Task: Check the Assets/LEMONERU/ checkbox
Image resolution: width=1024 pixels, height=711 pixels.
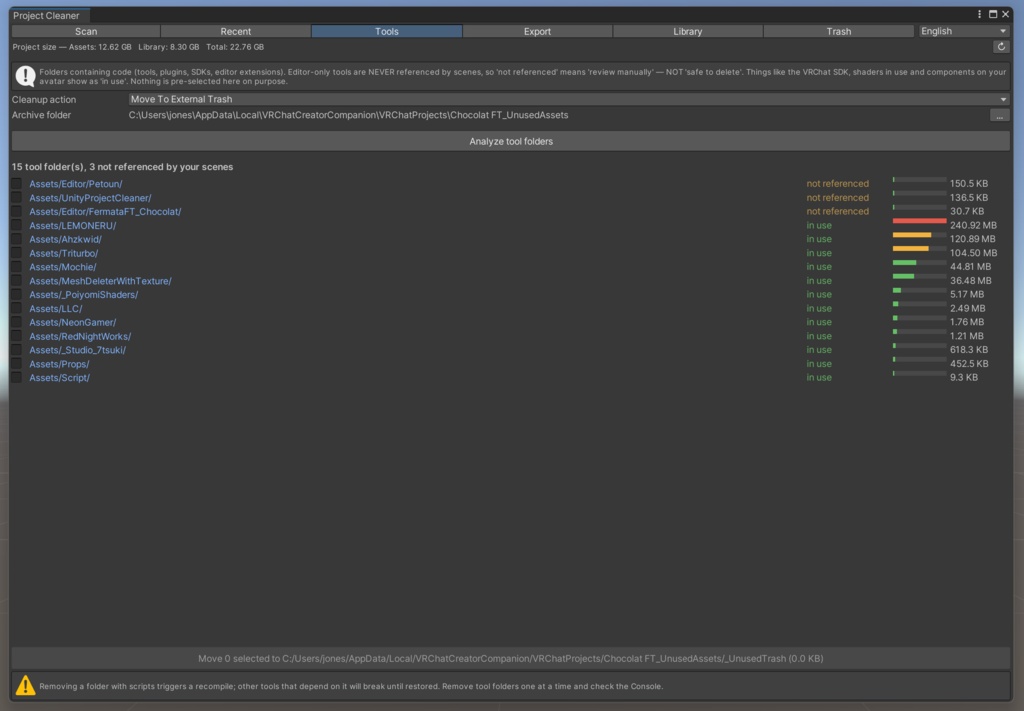Action: [x=16, y=225]
